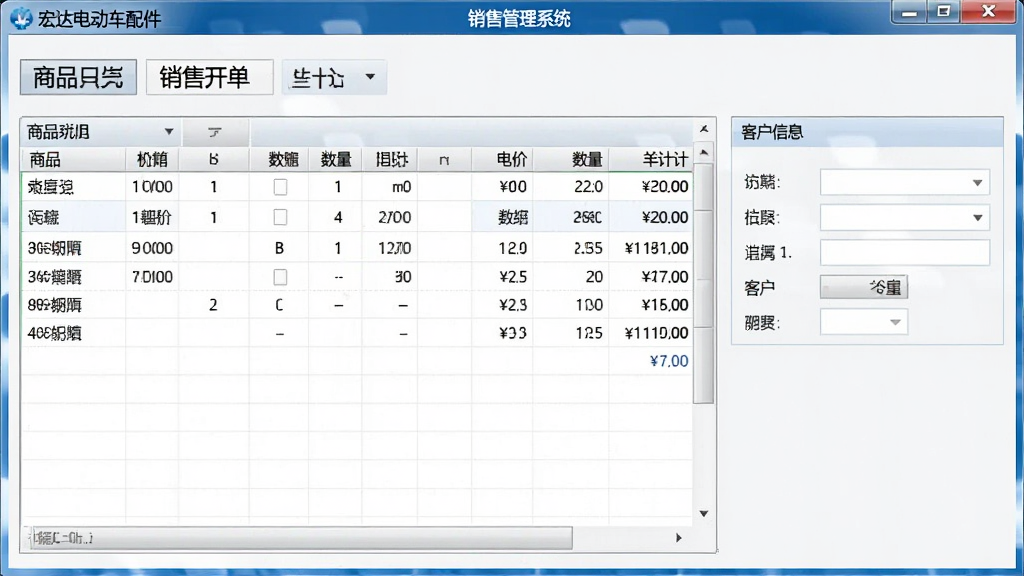Open the dropdown right of 销售开单
The width and height of the screenshot is (1024, 576).
pos(334,77)
